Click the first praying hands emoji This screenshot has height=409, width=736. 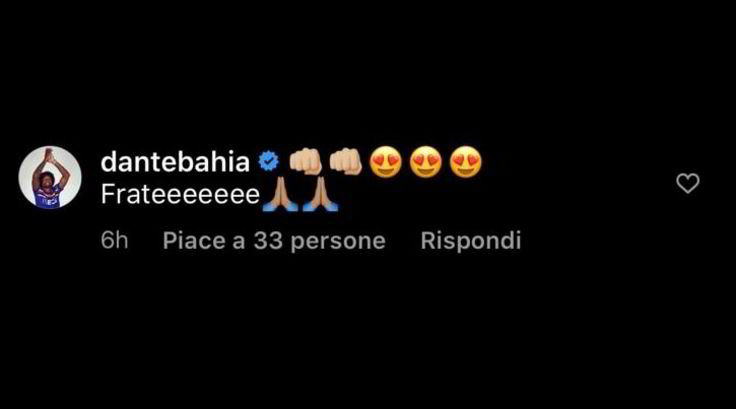click(x=280, y=194)
